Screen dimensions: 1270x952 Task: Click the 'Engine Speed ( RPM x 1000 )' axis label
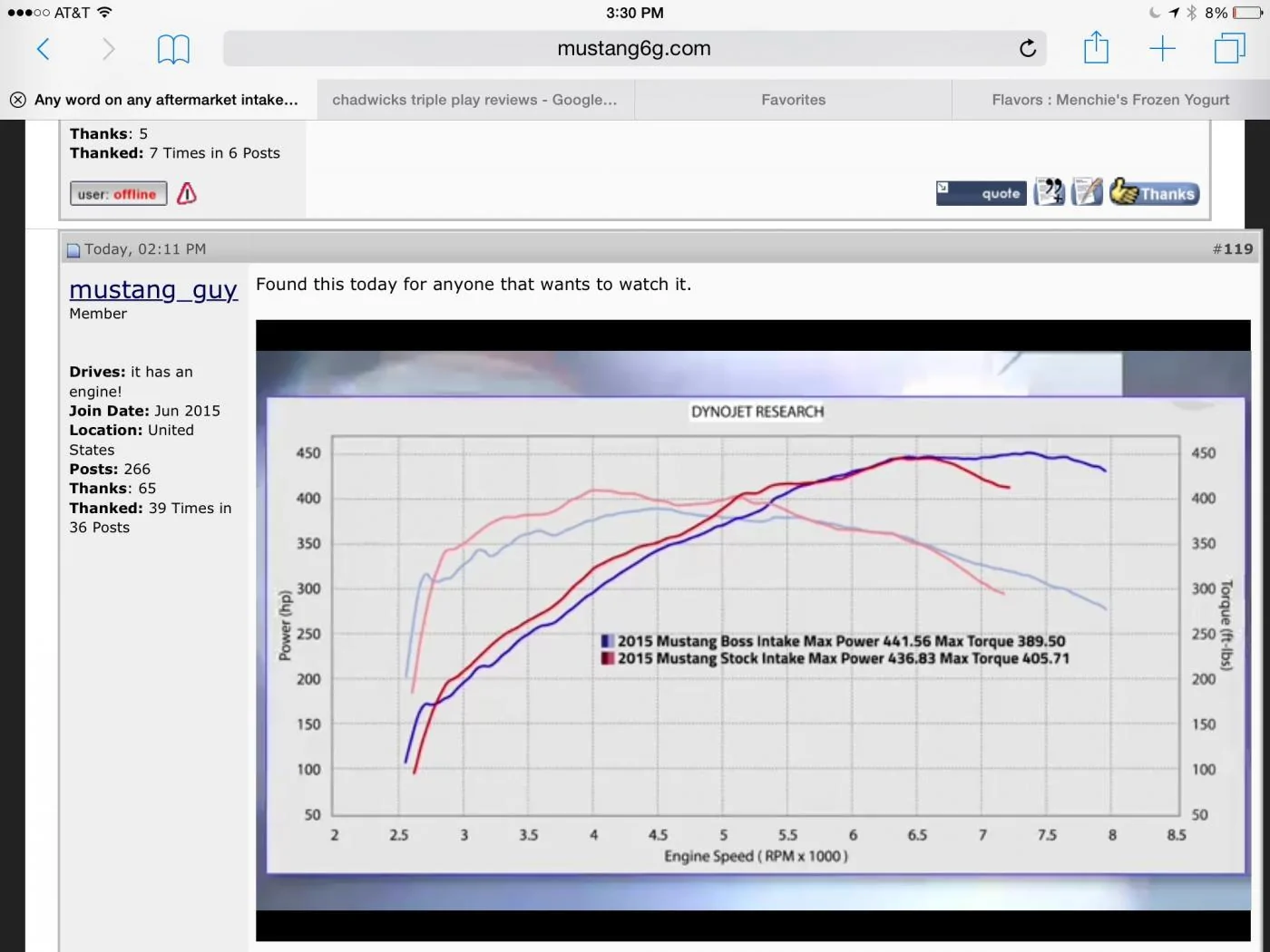(756, 856)
